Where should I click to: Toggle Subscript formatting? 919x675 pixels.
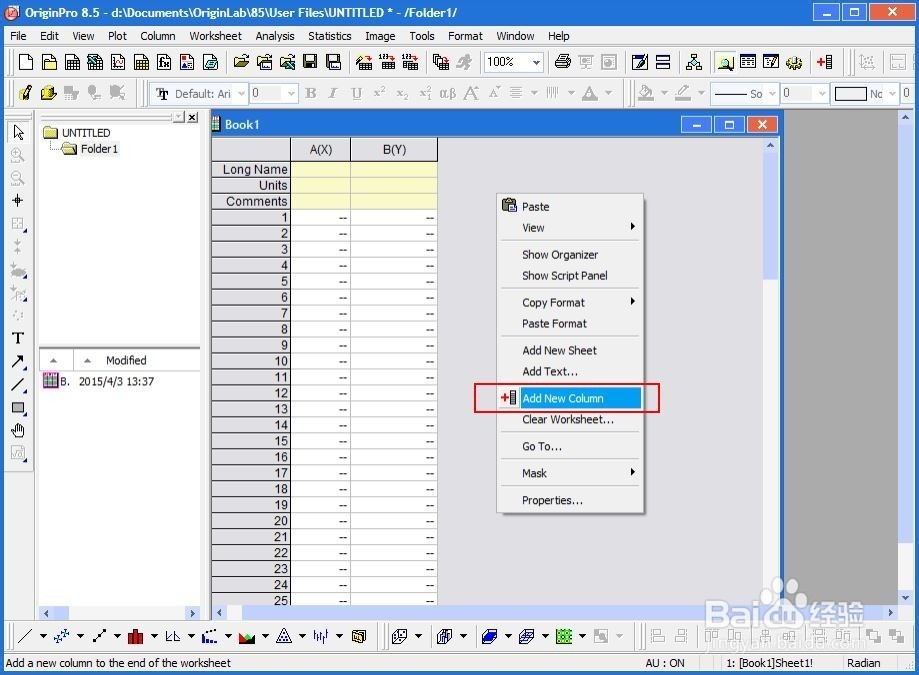click(x=402, y=93)
